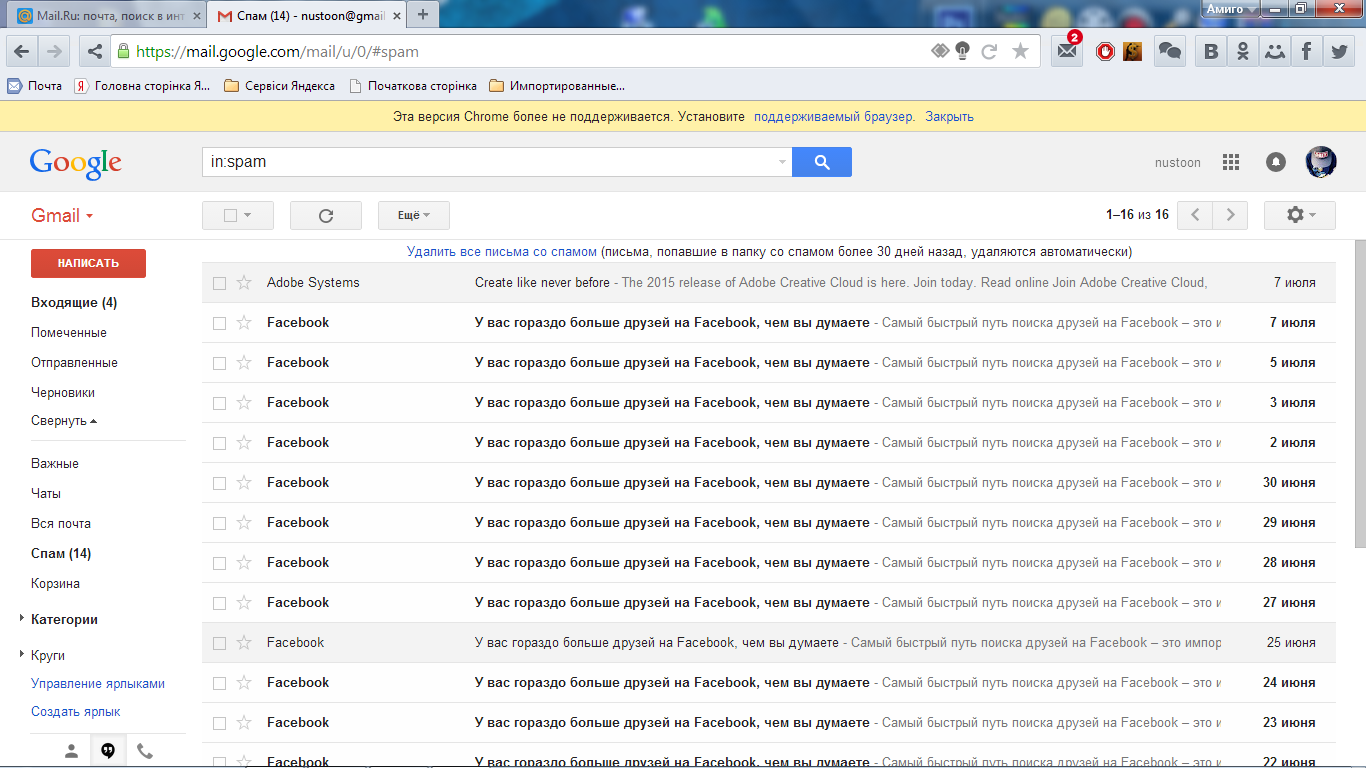
Task: Open the Google apps grid
Action: point(1231,162)
